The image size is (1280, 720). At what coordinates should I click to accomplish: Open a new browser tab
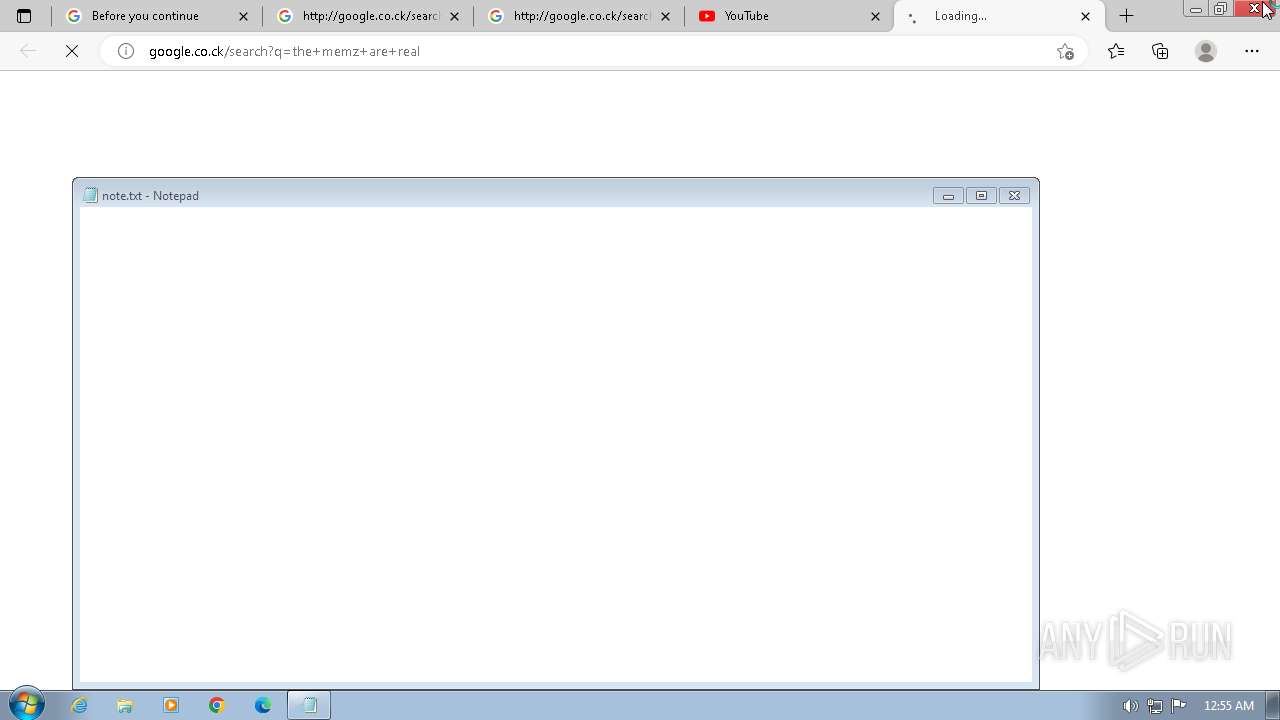click(x=1126, y=16)
